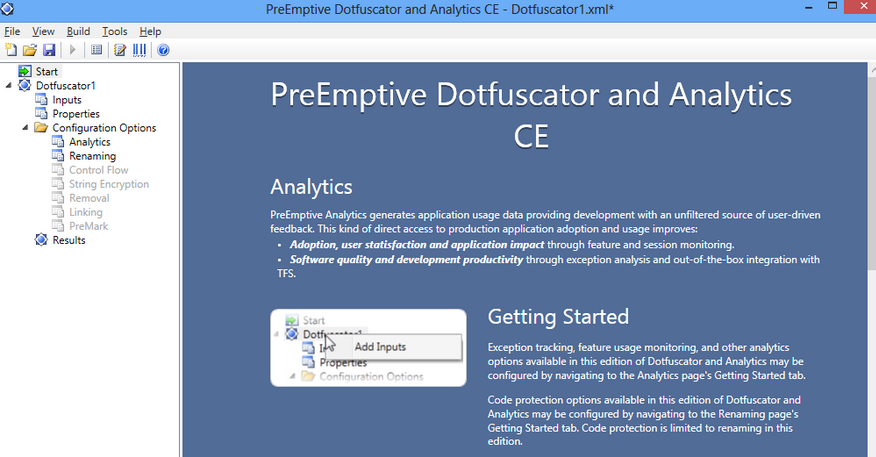Screen dimensions: 876x457
Task: Minimize the Dotfuscator window
Action: [809, 7]
